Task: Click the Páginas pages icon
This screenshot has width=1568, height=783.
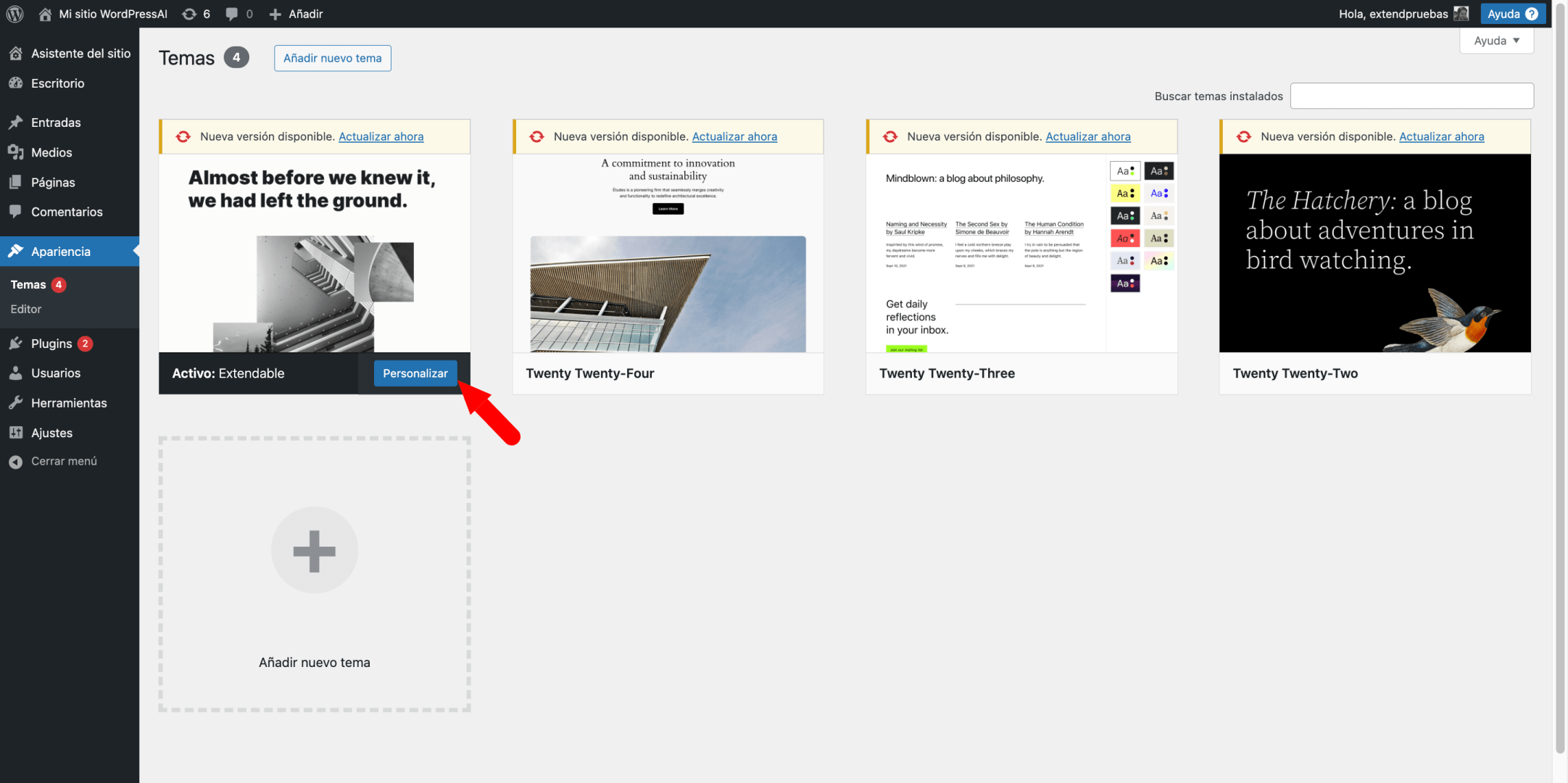Action: (15, 182)
